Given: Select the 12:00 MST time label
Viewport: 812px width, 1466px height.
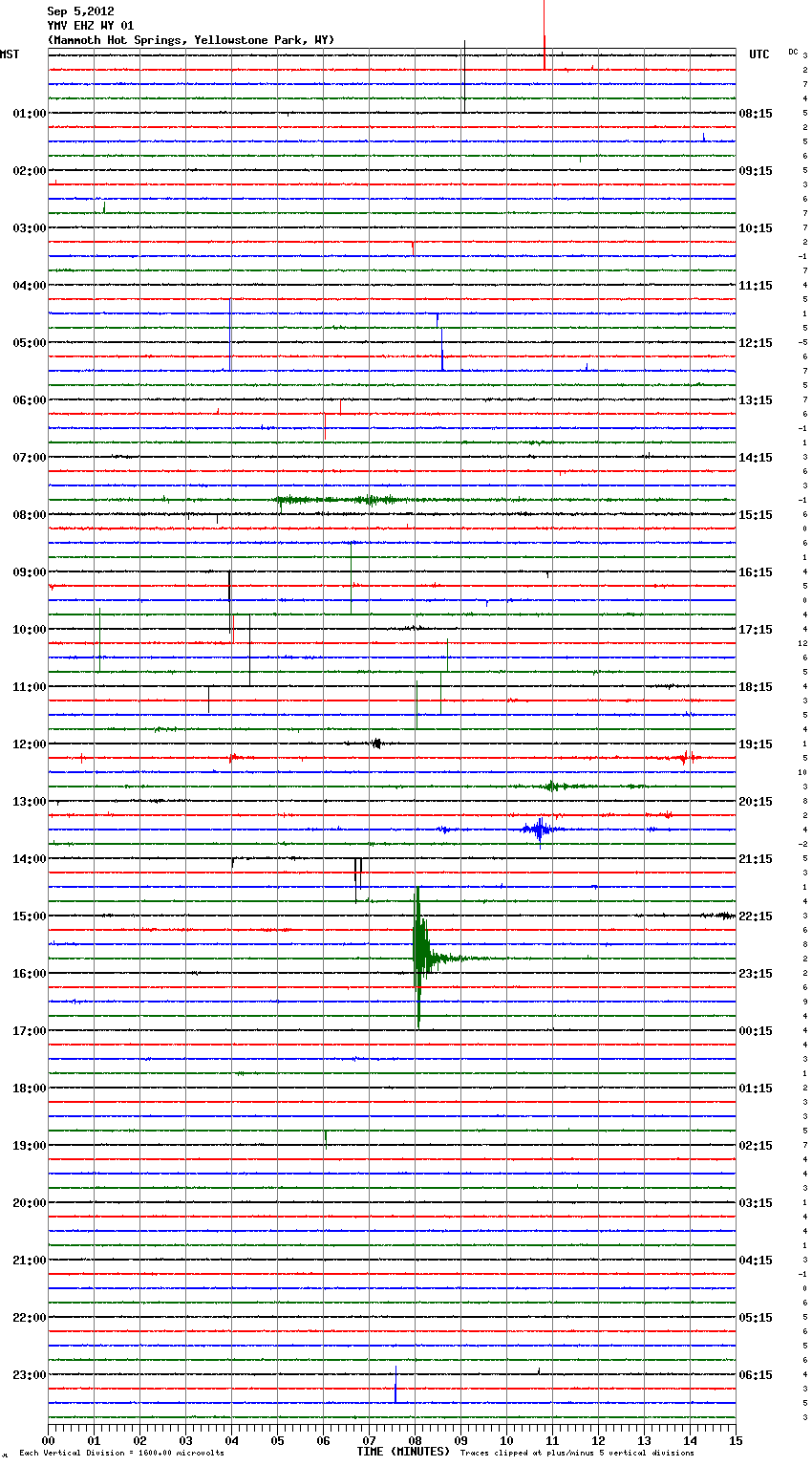Looking at the screenshot, I should tap(30, 744).
